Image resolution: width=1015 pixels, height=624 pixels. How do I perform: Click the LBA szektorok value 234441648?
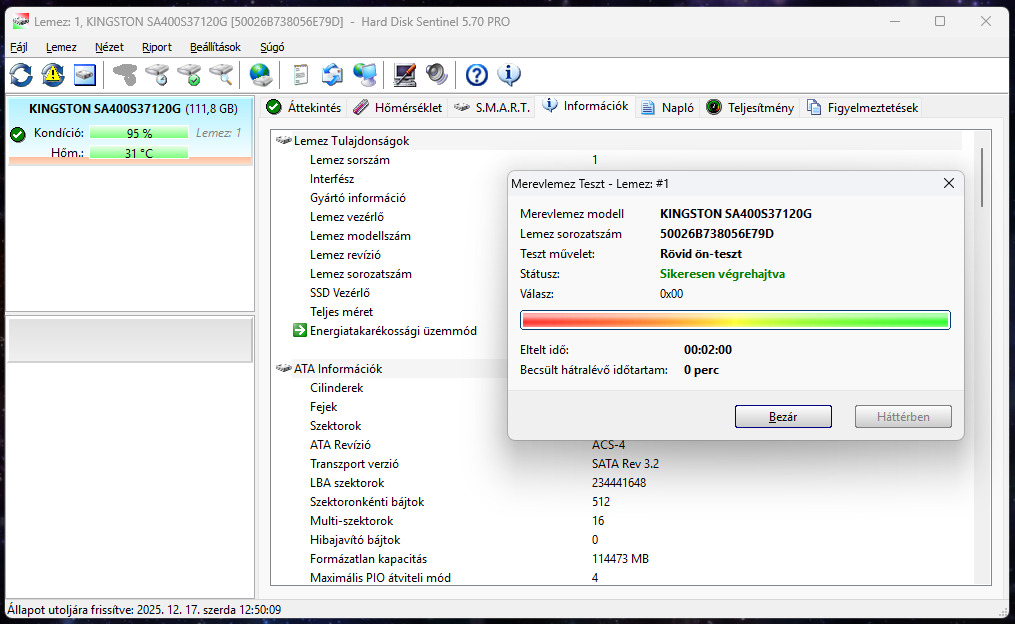coord(619,483)
